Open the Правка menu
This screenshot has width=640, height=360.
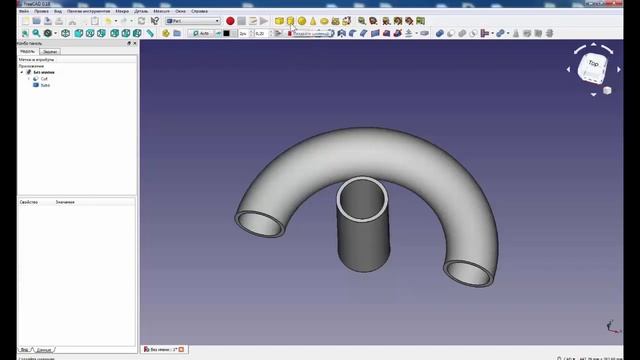point(41,11)
